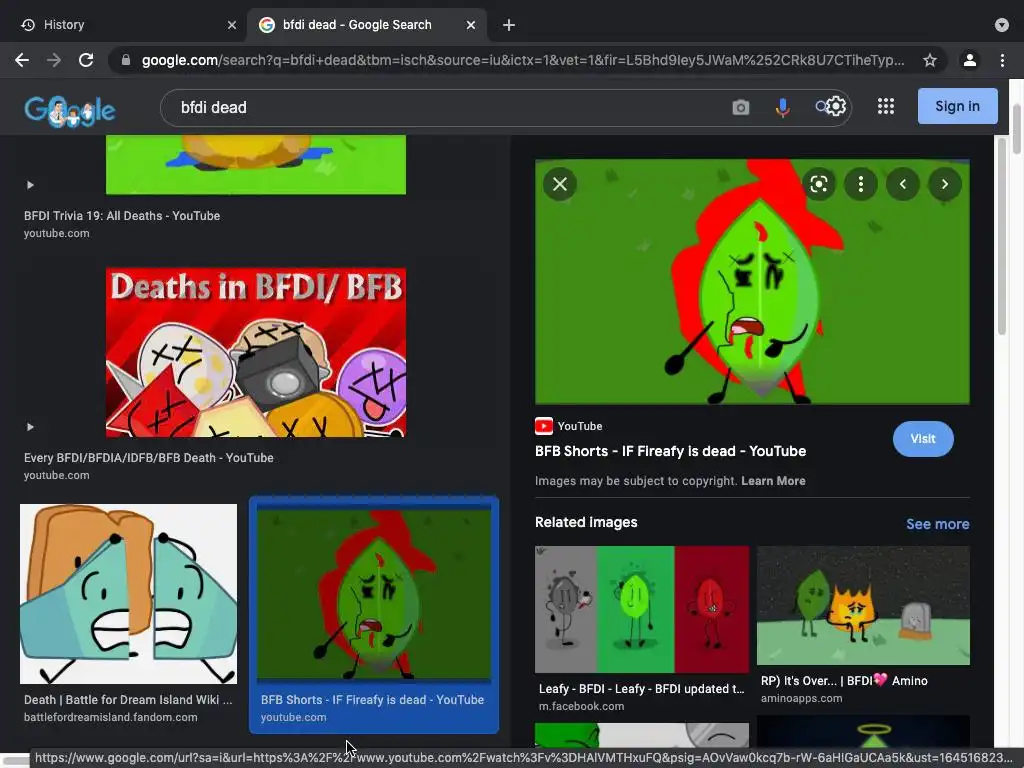The height and width of the screenshot is (768, 1024).
Task: Go back with the browser back arrow
Action: pos(22,60)
